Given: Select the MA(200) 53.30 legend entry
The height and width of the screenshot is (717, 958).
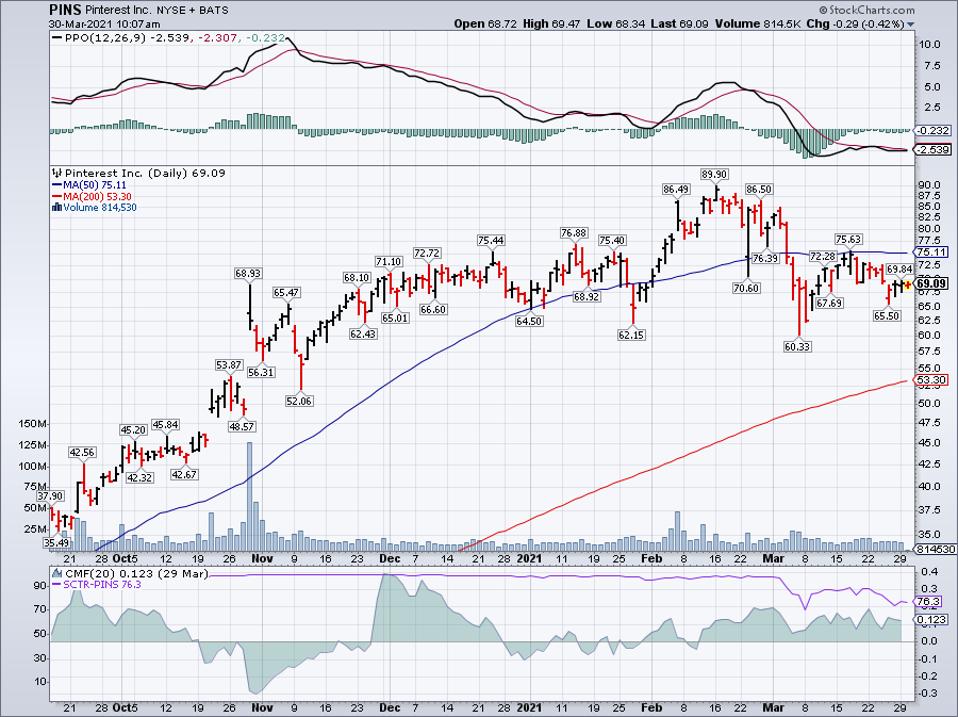Looking at the screenshot, I should coord(97,197).
